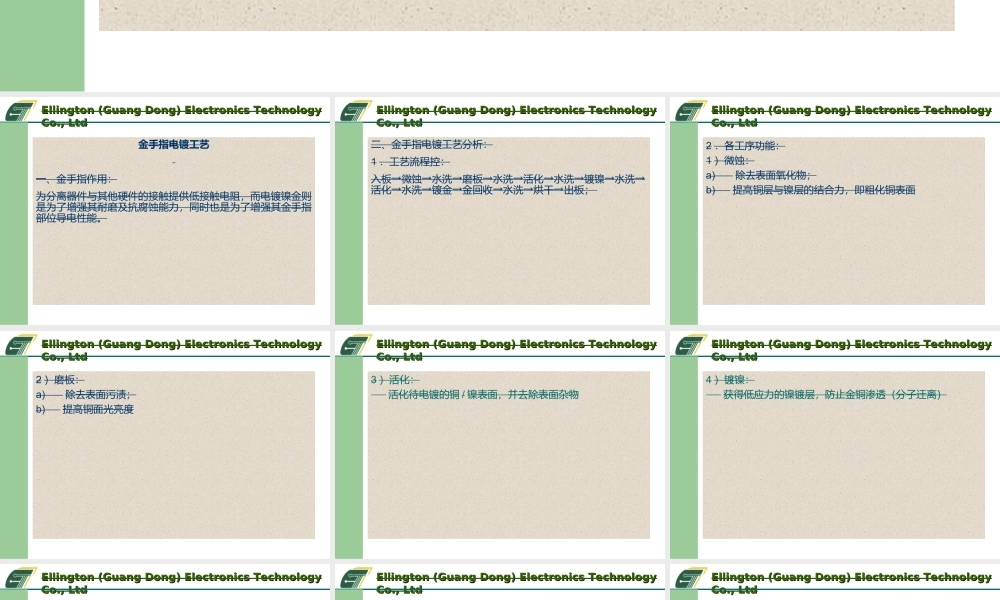Image resolution: width=1000 pixels, height=600 pixels.
Task: Click the Ellington header on the 磨板 slide
Action: pos(181,350)
